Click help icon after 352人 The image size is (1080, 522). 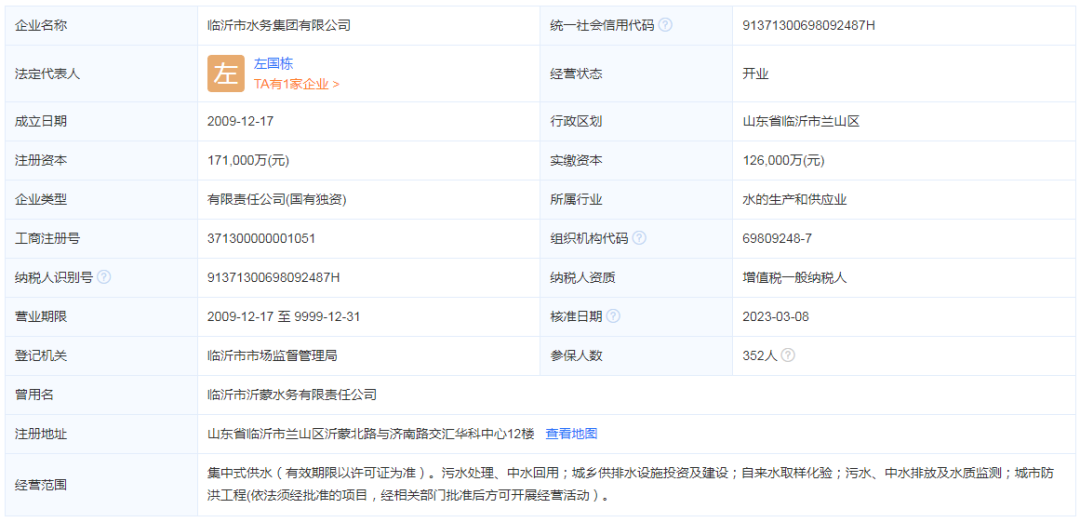(x=789, y=356)
